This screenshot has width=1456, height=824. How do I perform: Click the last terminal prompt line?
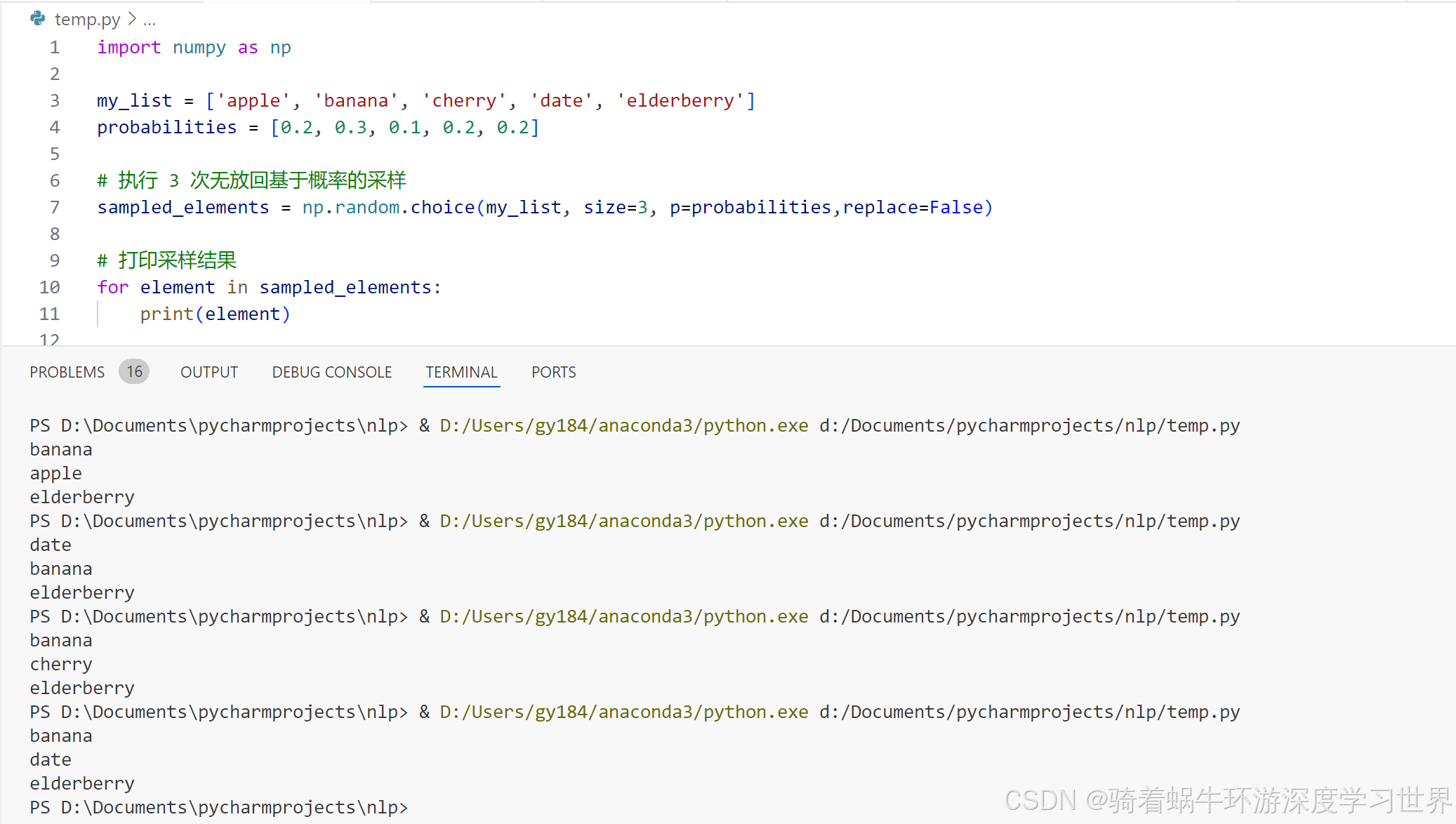point(219,807)
